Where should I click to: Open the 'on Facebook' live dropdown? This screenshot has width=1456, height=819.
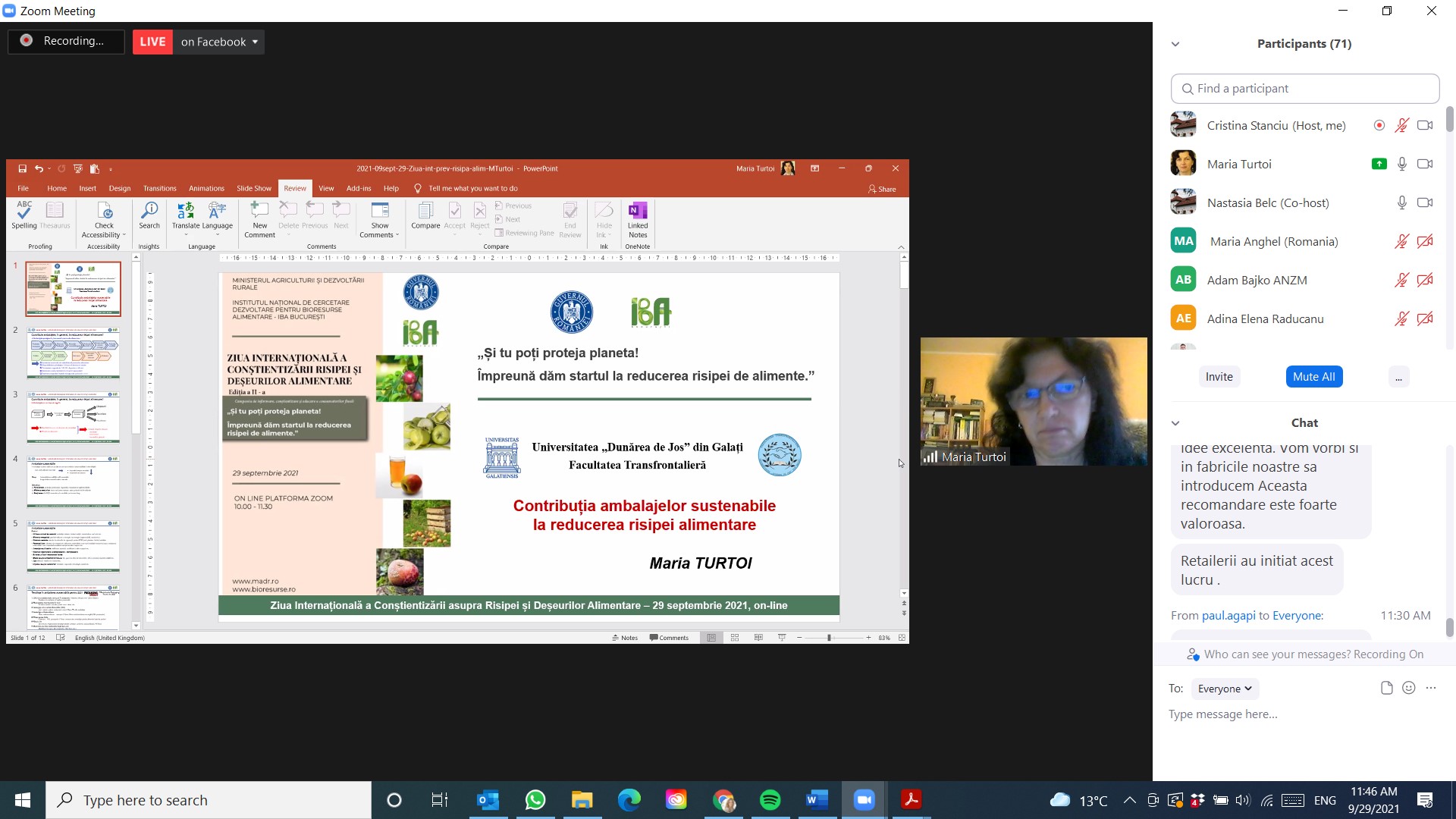tap(219, 42)
